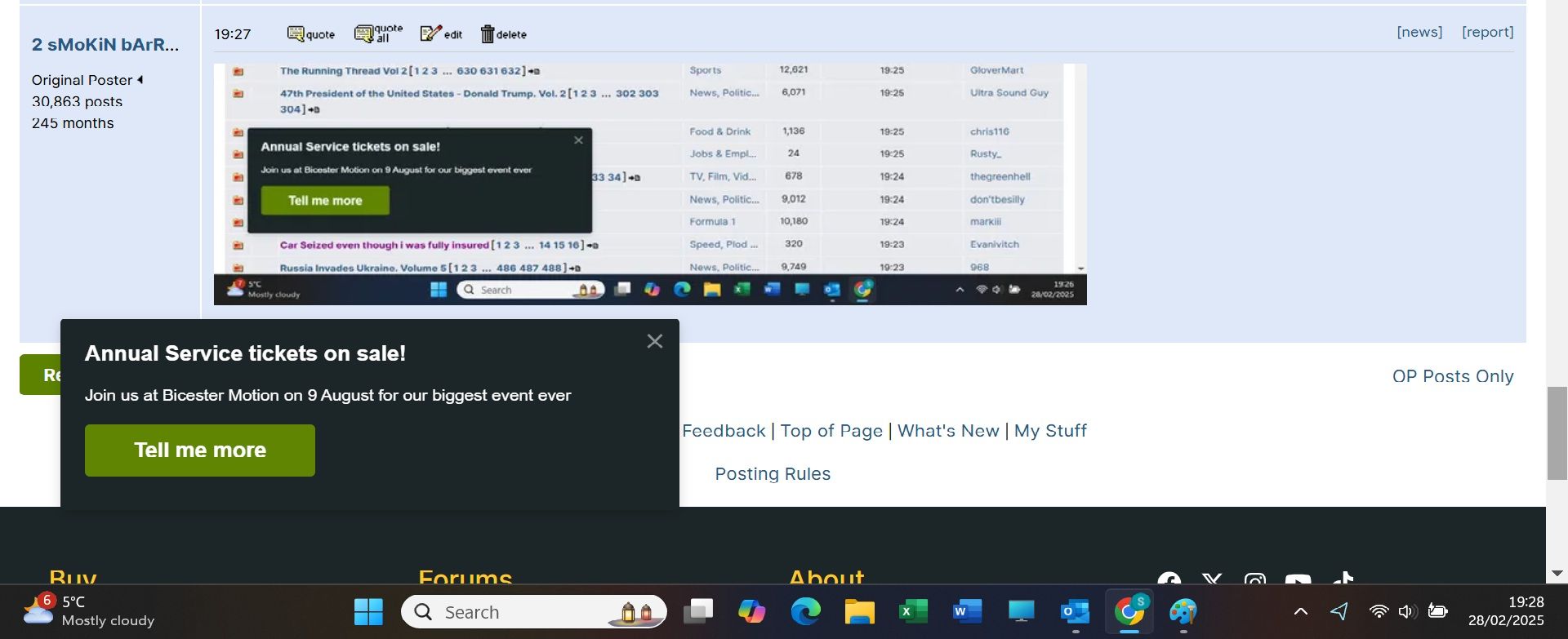Viewport: 1568px width, 639px height.
Task: Open the Windows Start menu
Action: pos(368,612)
